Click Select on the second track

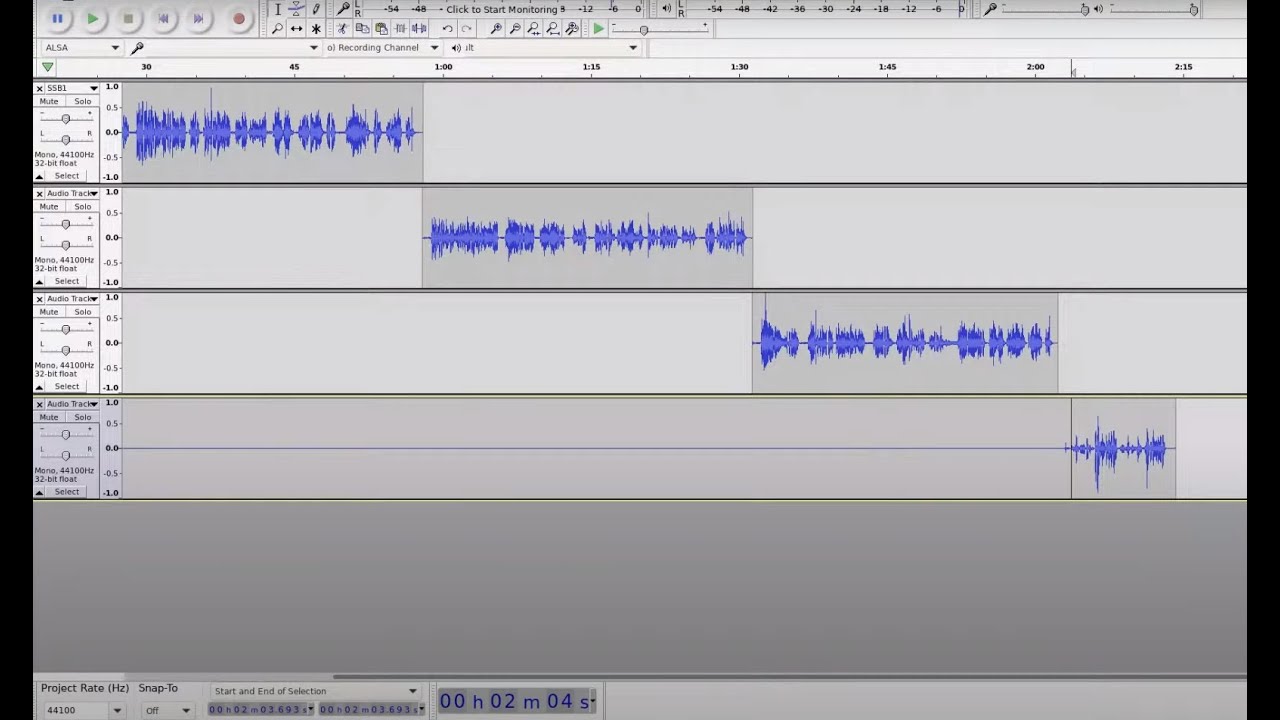coord(67,281)
